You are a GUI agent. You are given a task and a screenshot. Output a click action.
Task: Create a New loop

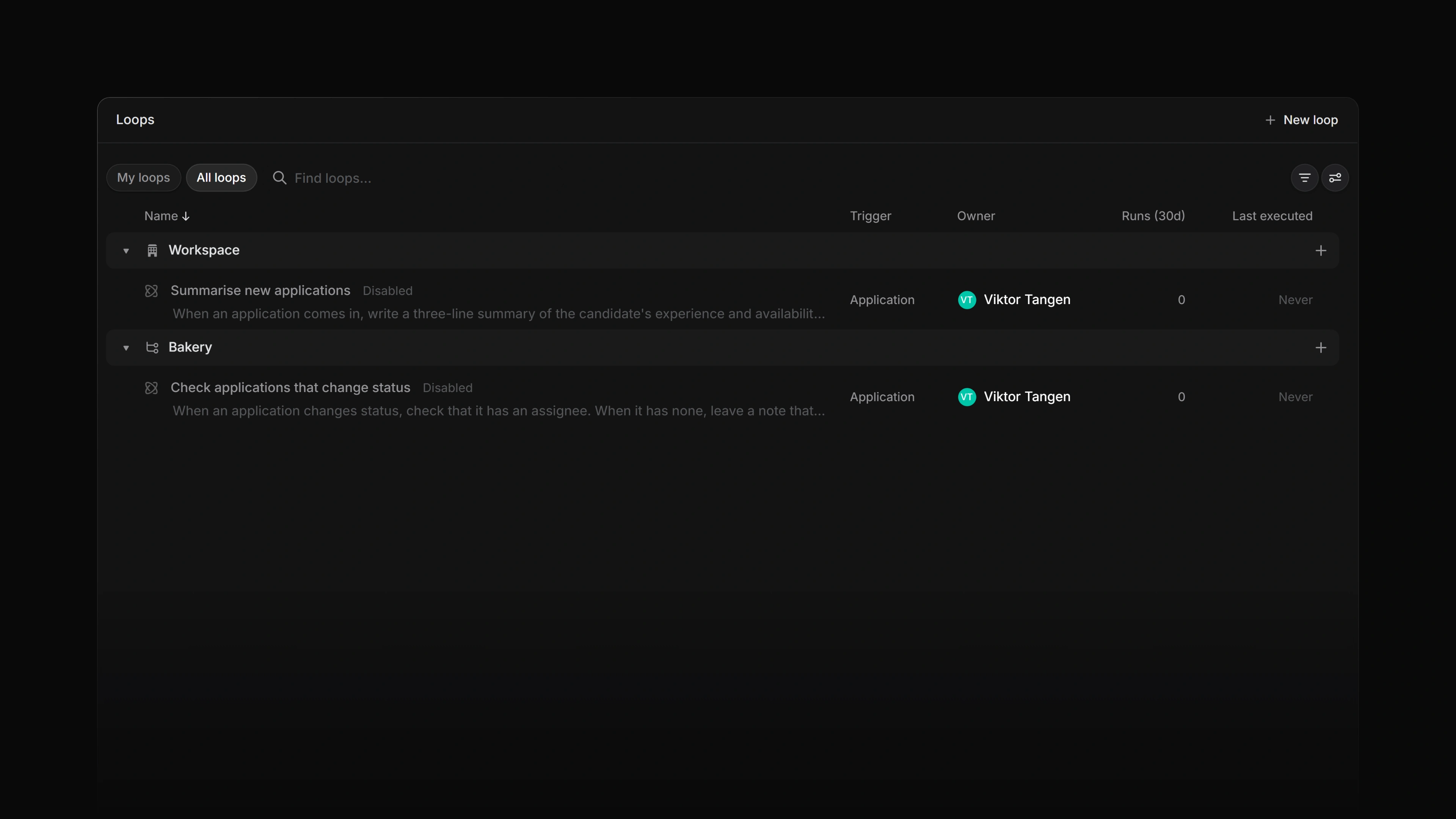[x=1301, y=120]
